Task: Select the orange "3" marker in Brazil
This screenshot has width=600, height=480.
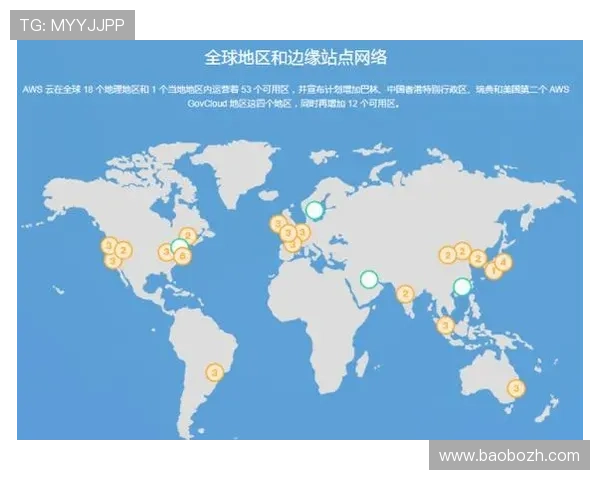Action: (x=214, y=372)
